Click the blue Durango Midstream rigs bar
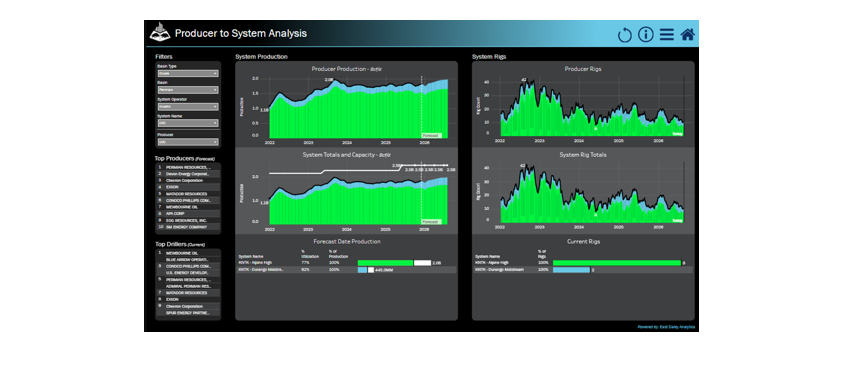The width and height of the screenshot is (859, 367). (x=571, y=270)
